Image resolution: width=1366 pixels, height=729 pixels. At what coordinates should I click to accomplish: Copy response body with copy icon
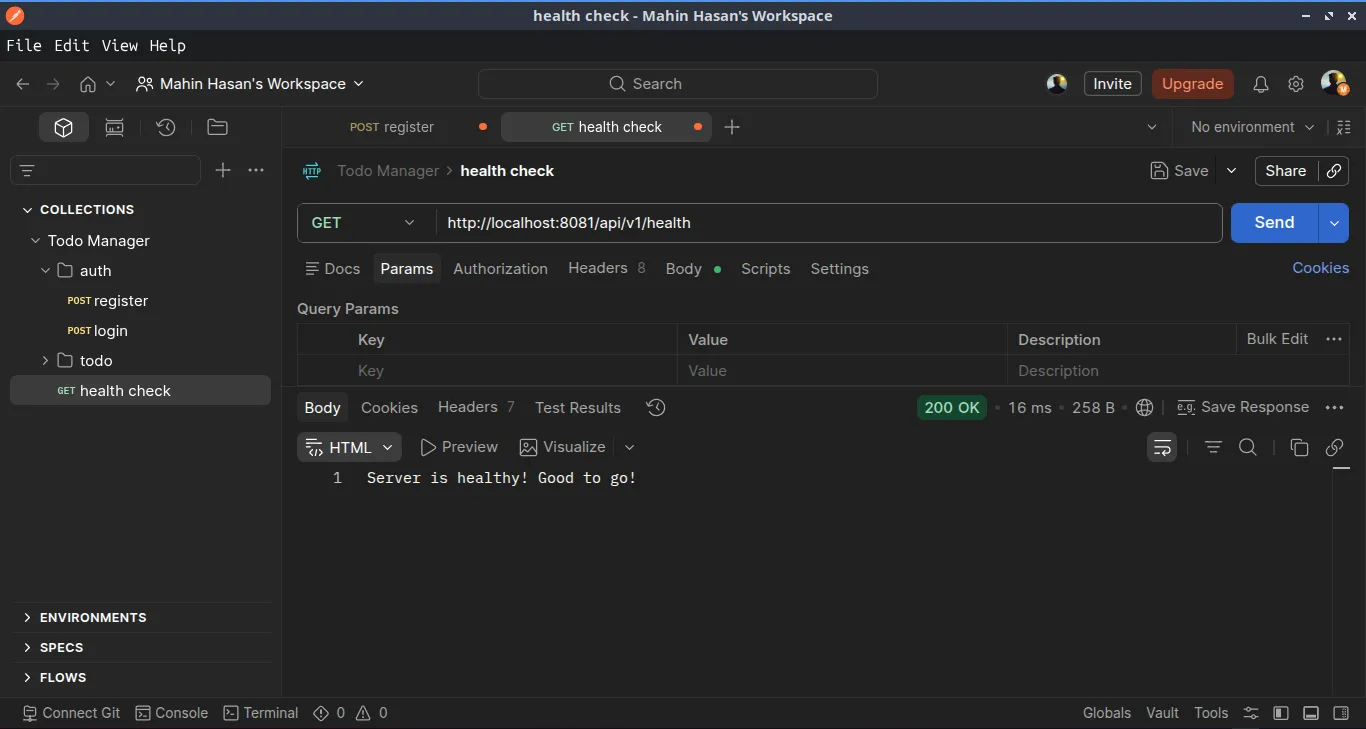point(1299,447)
